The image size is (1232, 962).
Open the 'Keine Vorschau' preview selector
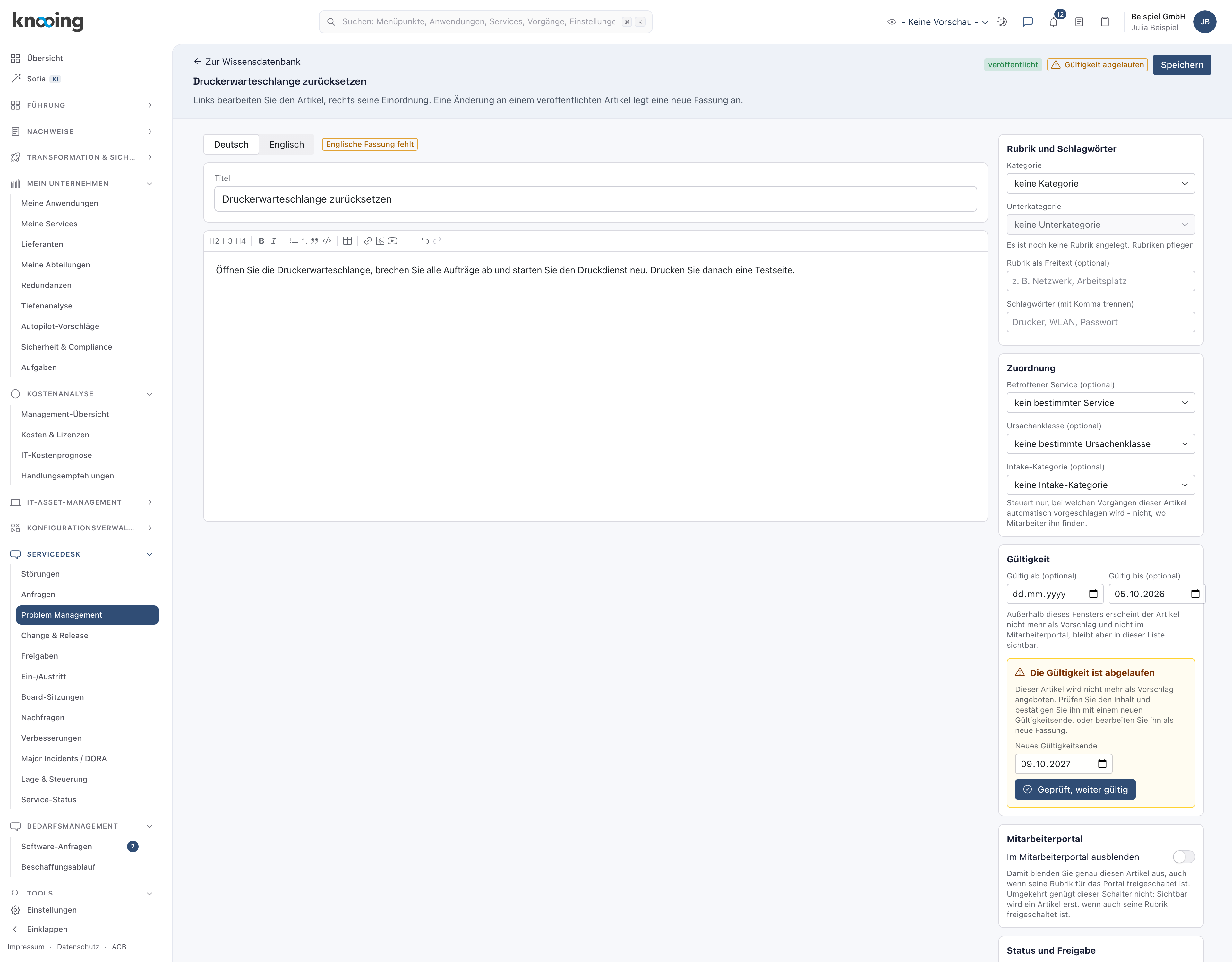click(937, 22)
